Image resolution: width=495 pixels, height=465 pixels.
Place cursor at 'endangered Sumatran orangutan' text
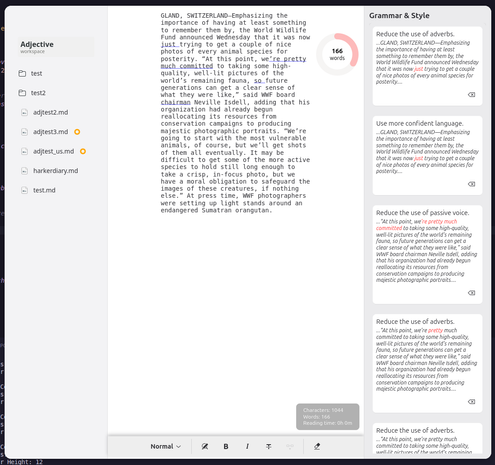pos(216,210)
